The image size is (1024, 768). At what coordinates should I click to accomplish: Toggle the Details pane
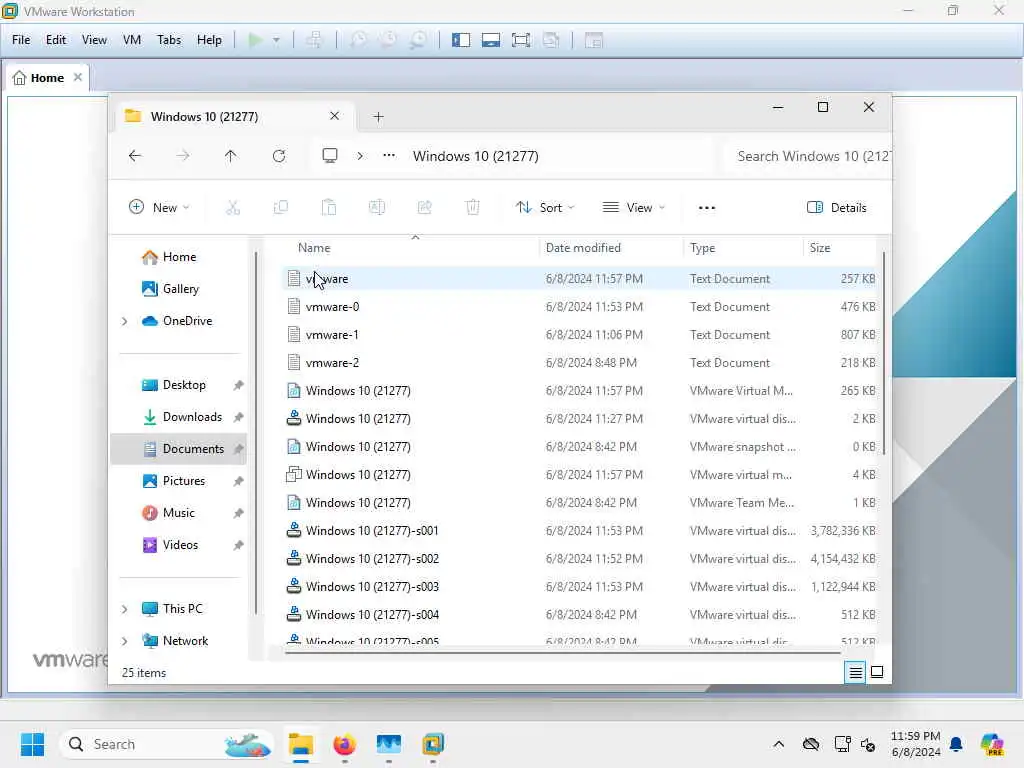click(837, 208)
